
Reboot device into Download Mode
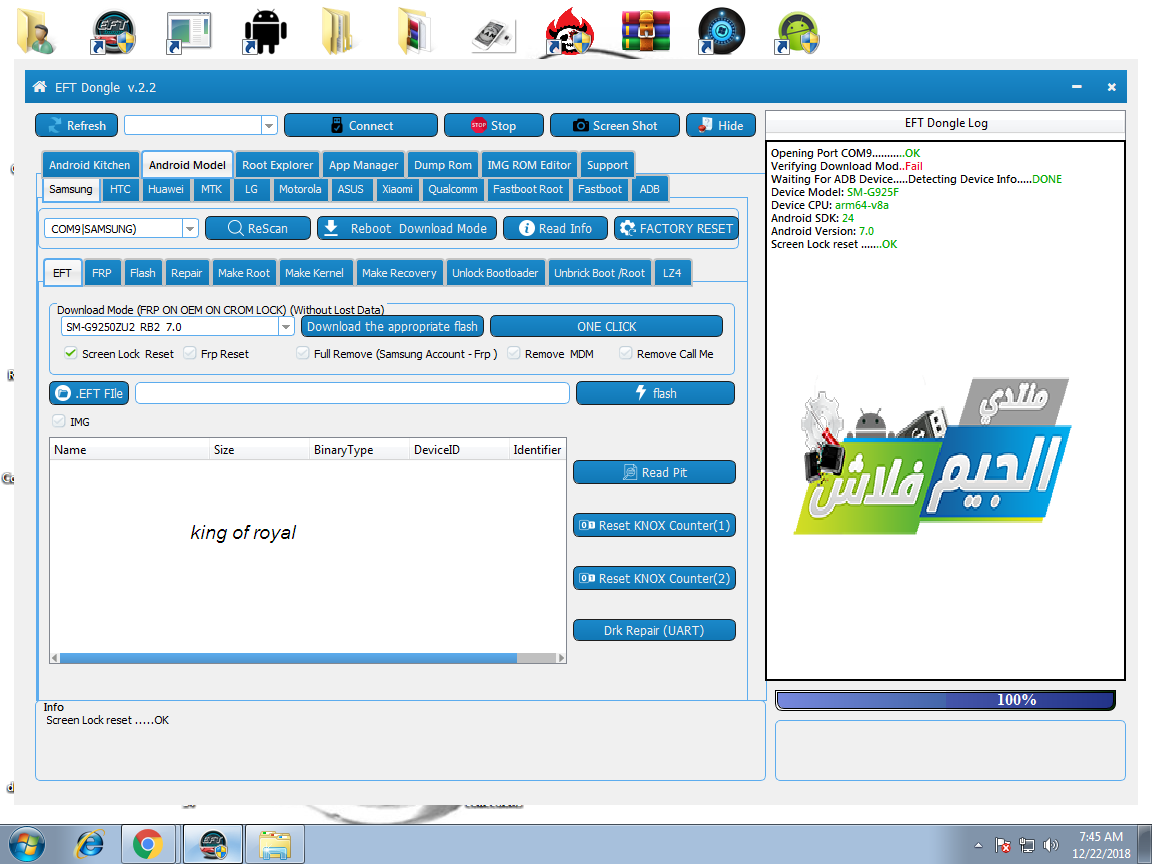[x=406, y=228]
